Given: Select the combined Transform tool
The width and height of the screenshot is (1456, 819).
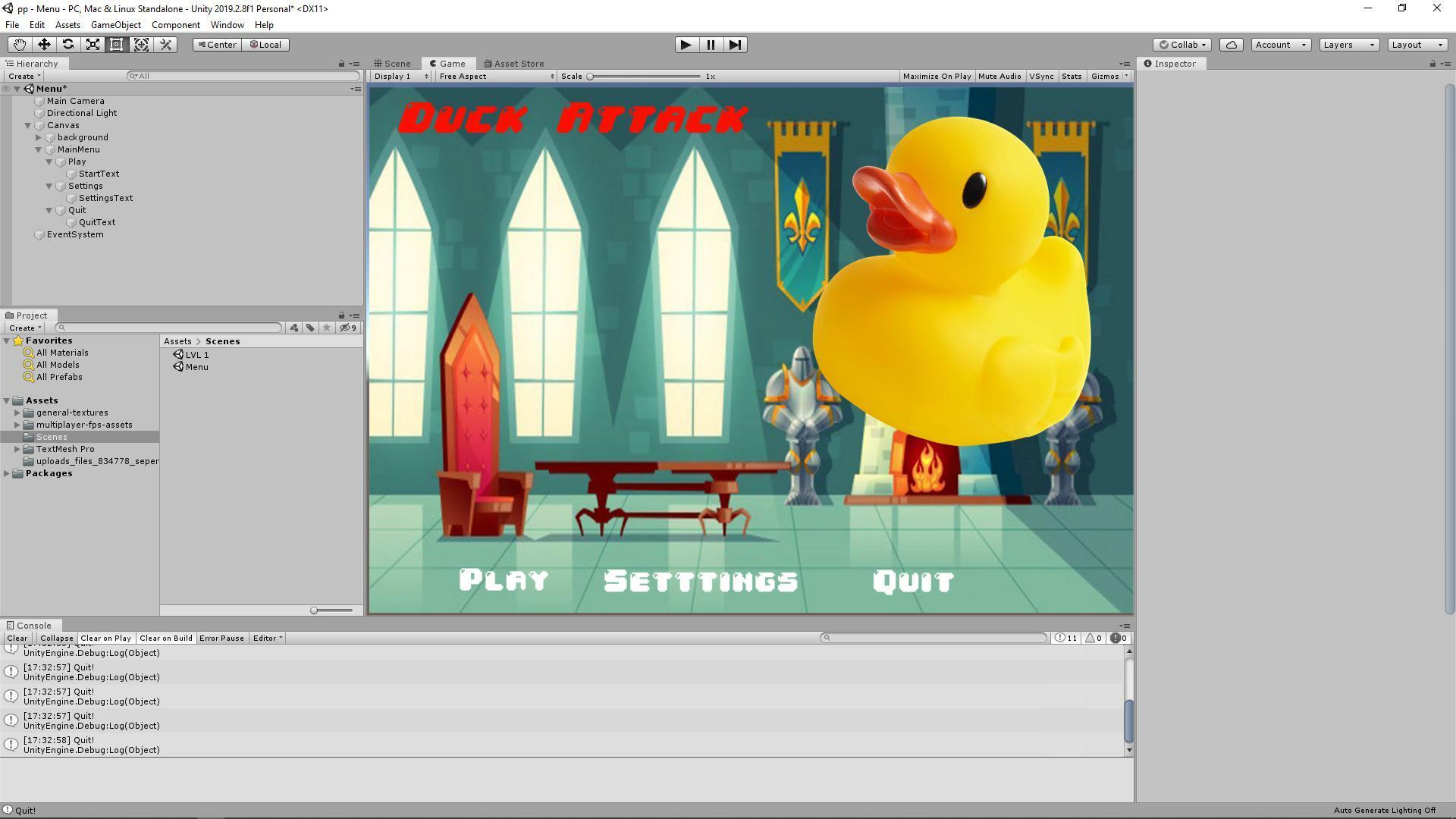Looking at the screenshot, I should (x=141, y=45).
